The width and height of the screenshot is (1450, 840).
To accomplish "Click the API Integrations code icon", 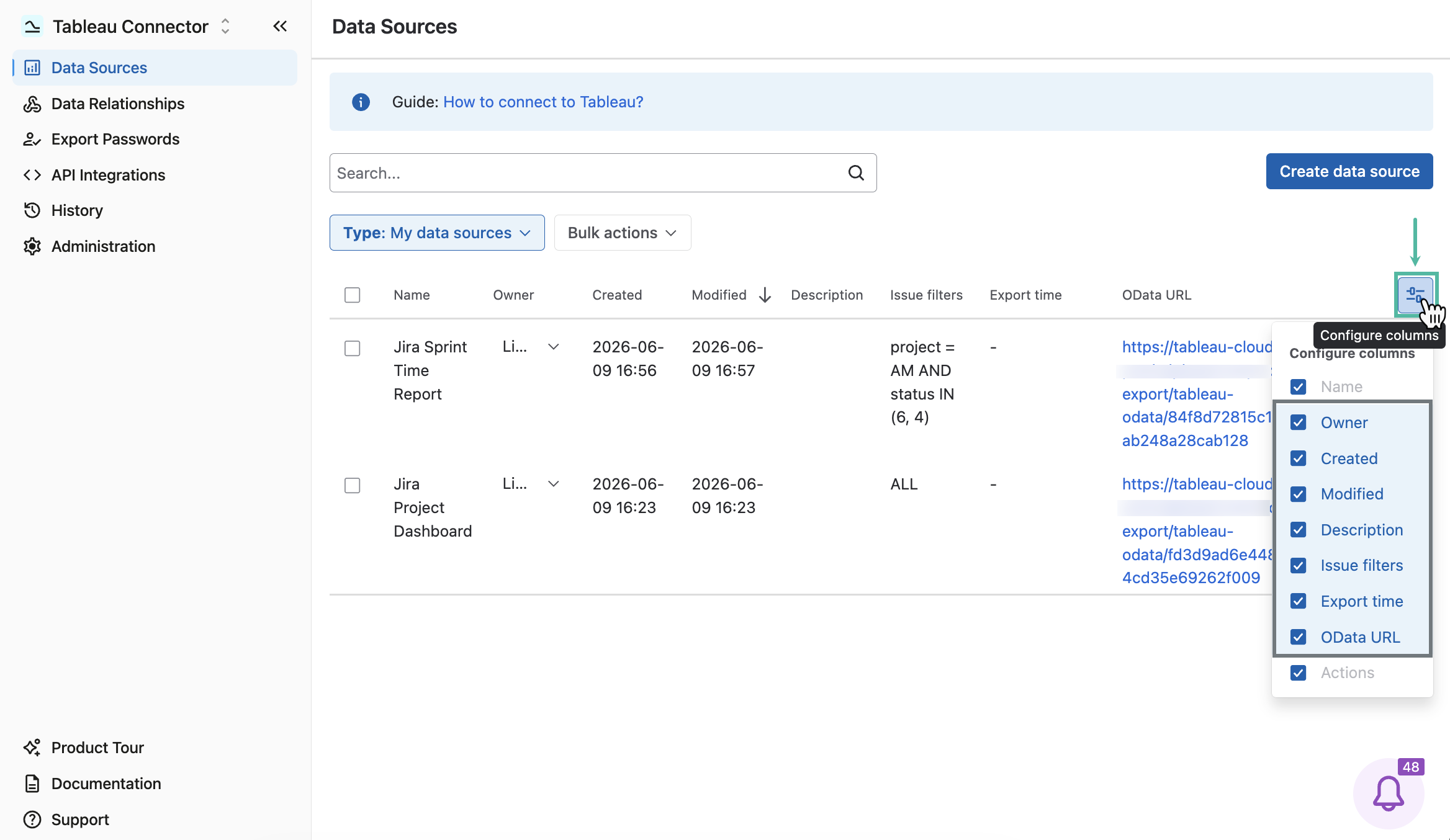I will click(x=32, y=175).
